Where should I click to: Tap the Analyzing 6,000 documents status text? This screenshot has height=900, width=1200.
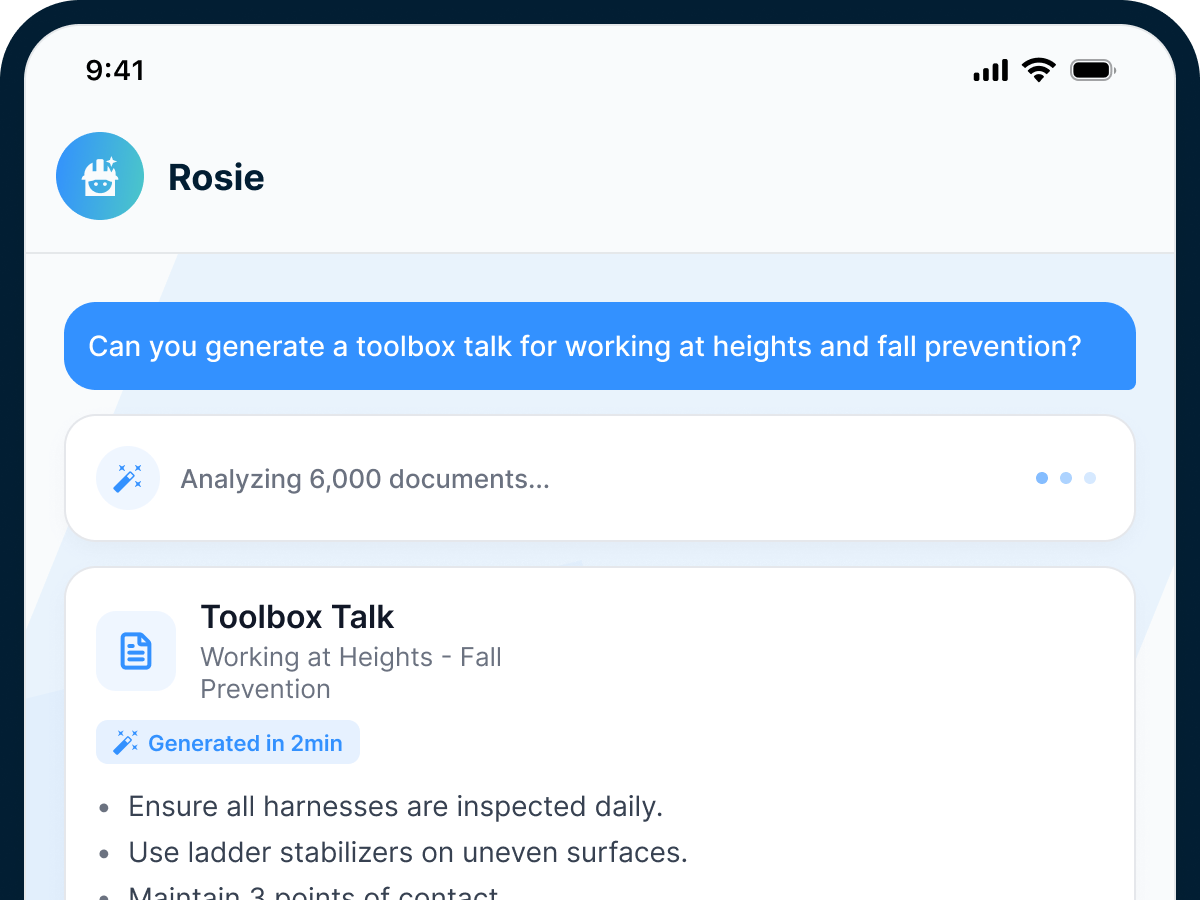tap(365, 479)
